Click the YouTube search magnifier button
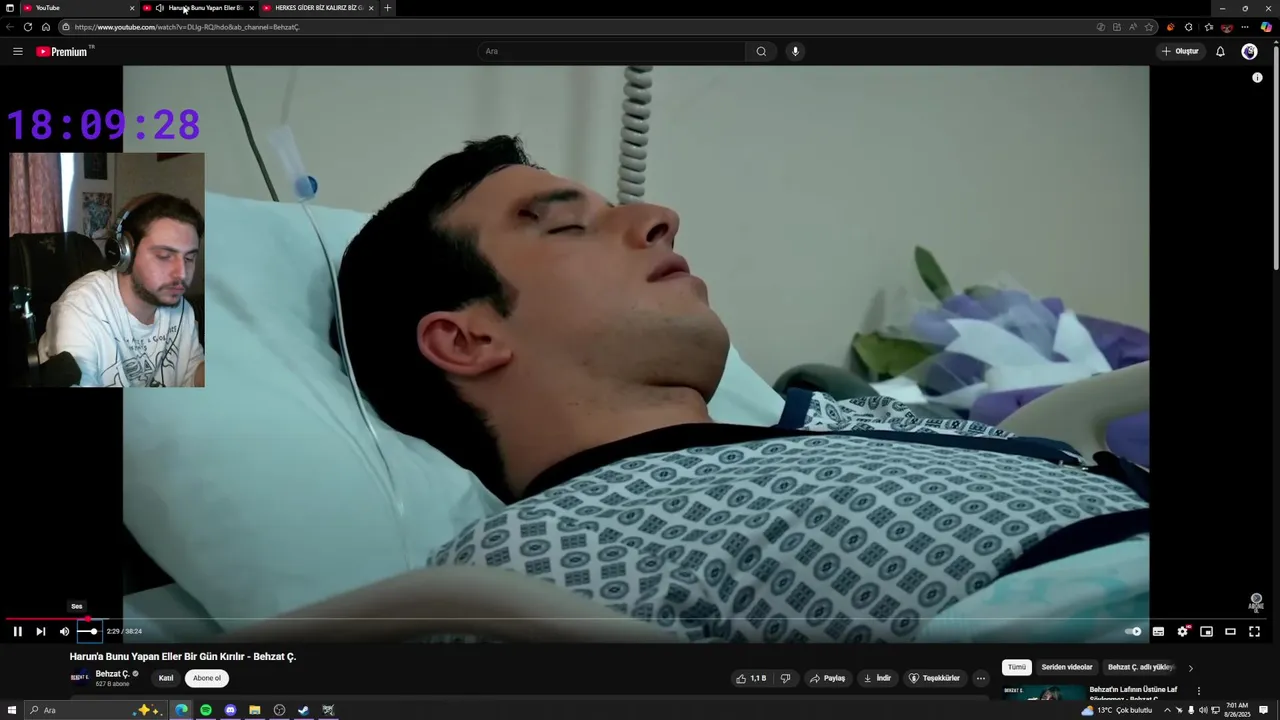The image size is (1280, 720). coord(761,51)
